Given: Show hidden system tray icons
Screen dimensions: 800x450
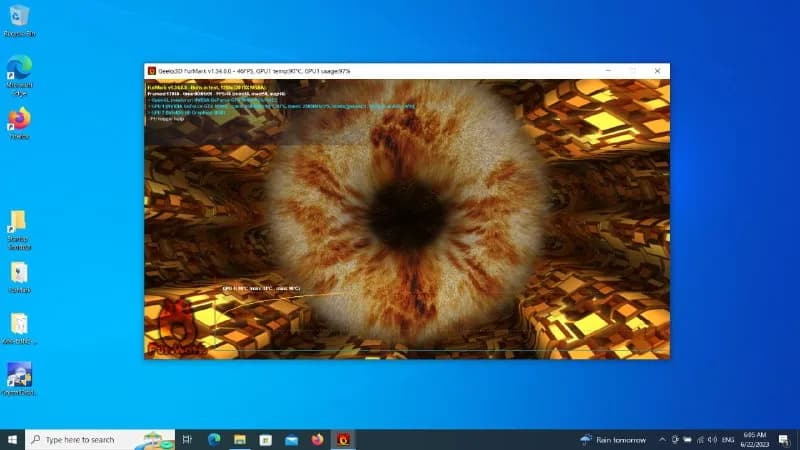Looking at the screenshot, I should (662, 440).
